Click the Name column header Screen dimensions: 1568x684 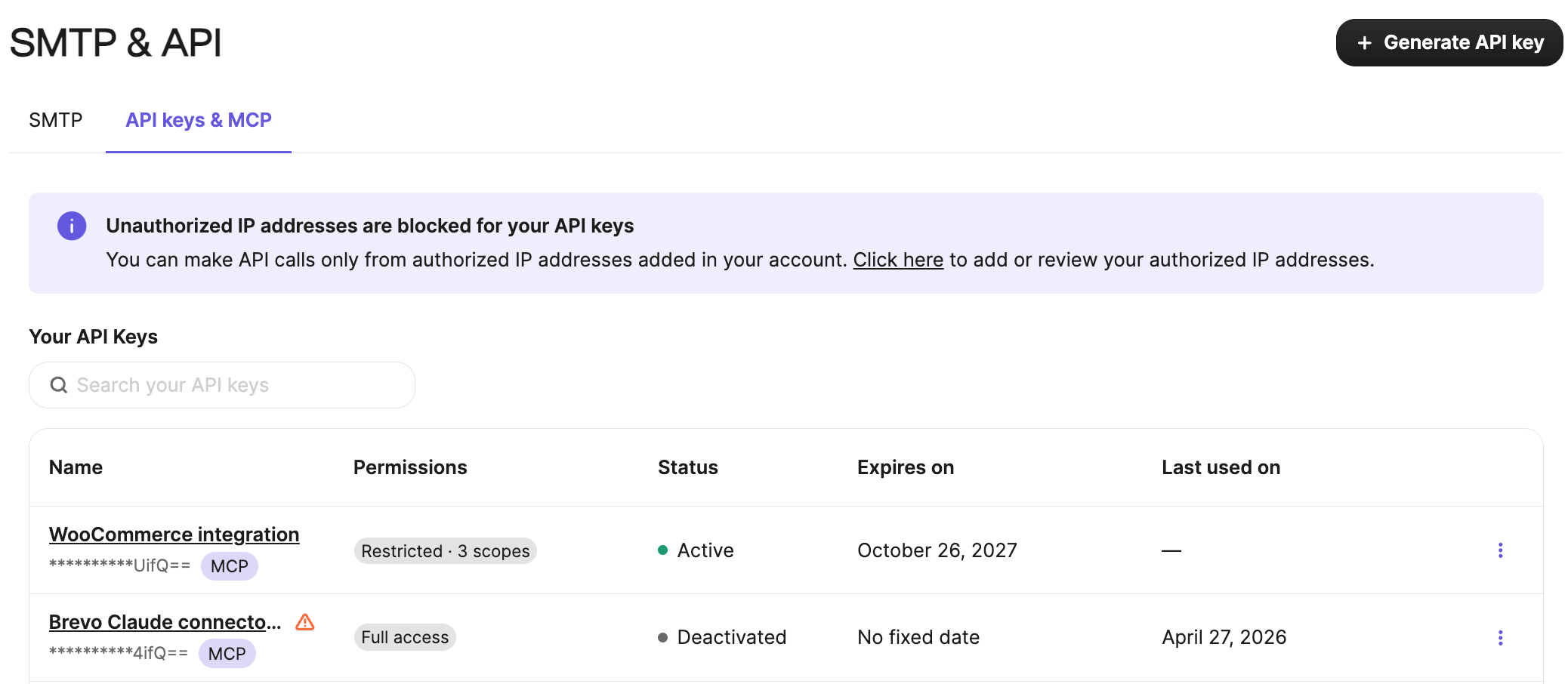[76, 467]
